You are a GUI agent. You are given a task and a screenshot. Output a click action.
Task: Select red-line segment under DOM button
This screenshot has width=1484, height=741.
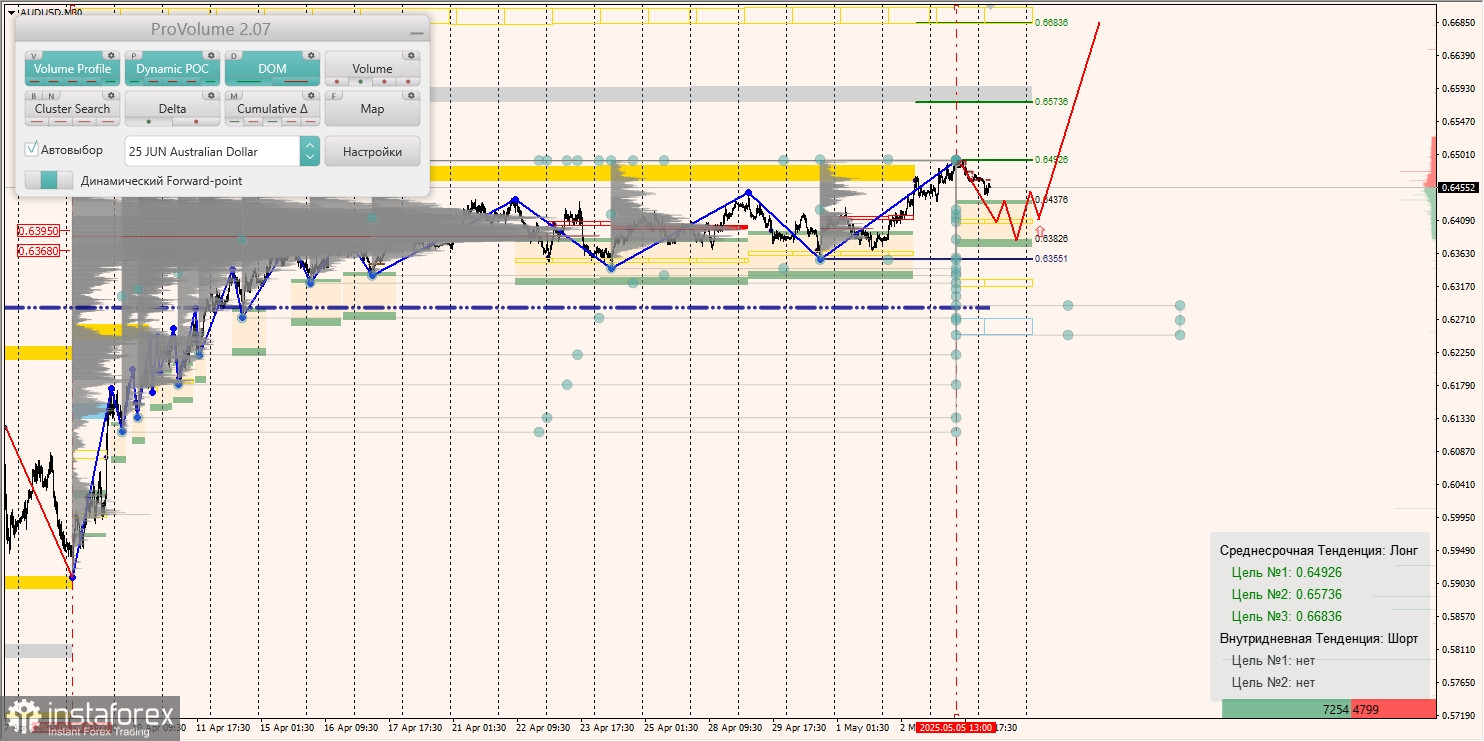coord(296,82)
